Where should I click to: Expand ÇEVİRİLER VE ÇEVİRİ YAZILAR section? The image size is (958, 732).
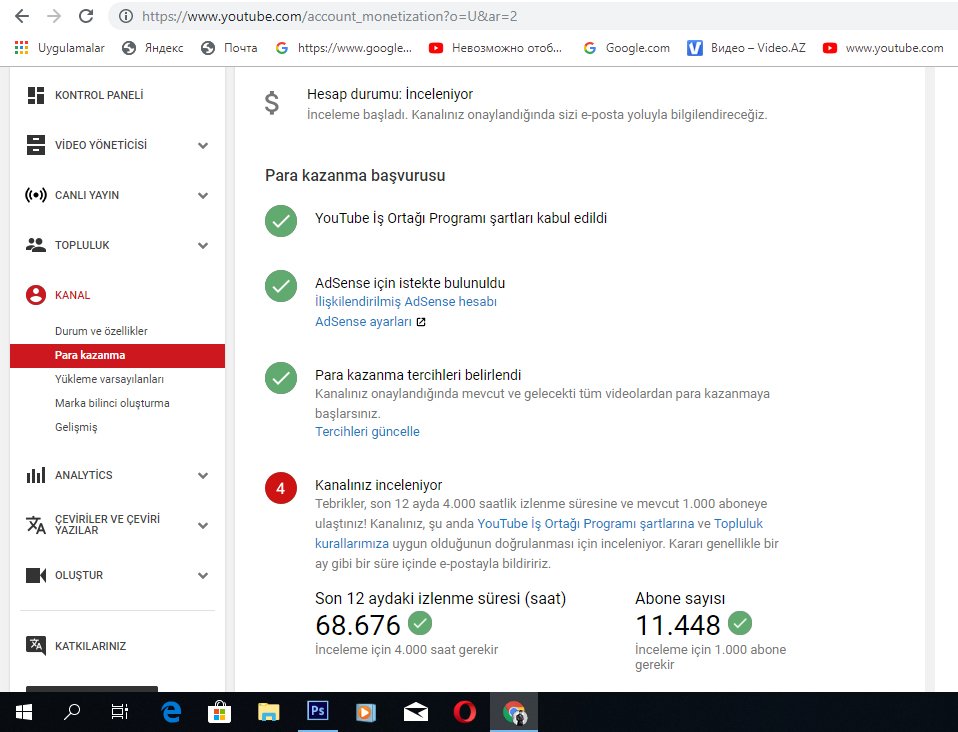[203, 525]
